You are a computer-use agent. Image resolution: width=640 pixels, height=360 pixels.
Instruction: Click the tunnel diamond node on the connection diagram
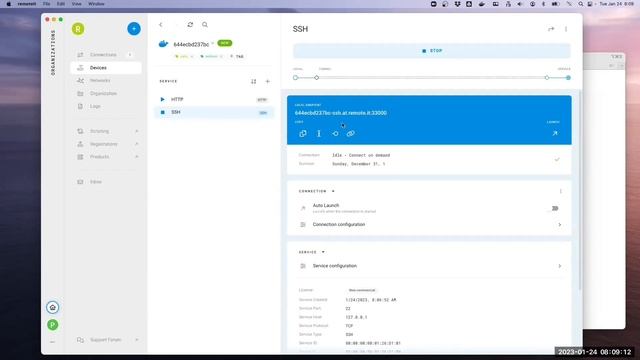coord(316,78)
